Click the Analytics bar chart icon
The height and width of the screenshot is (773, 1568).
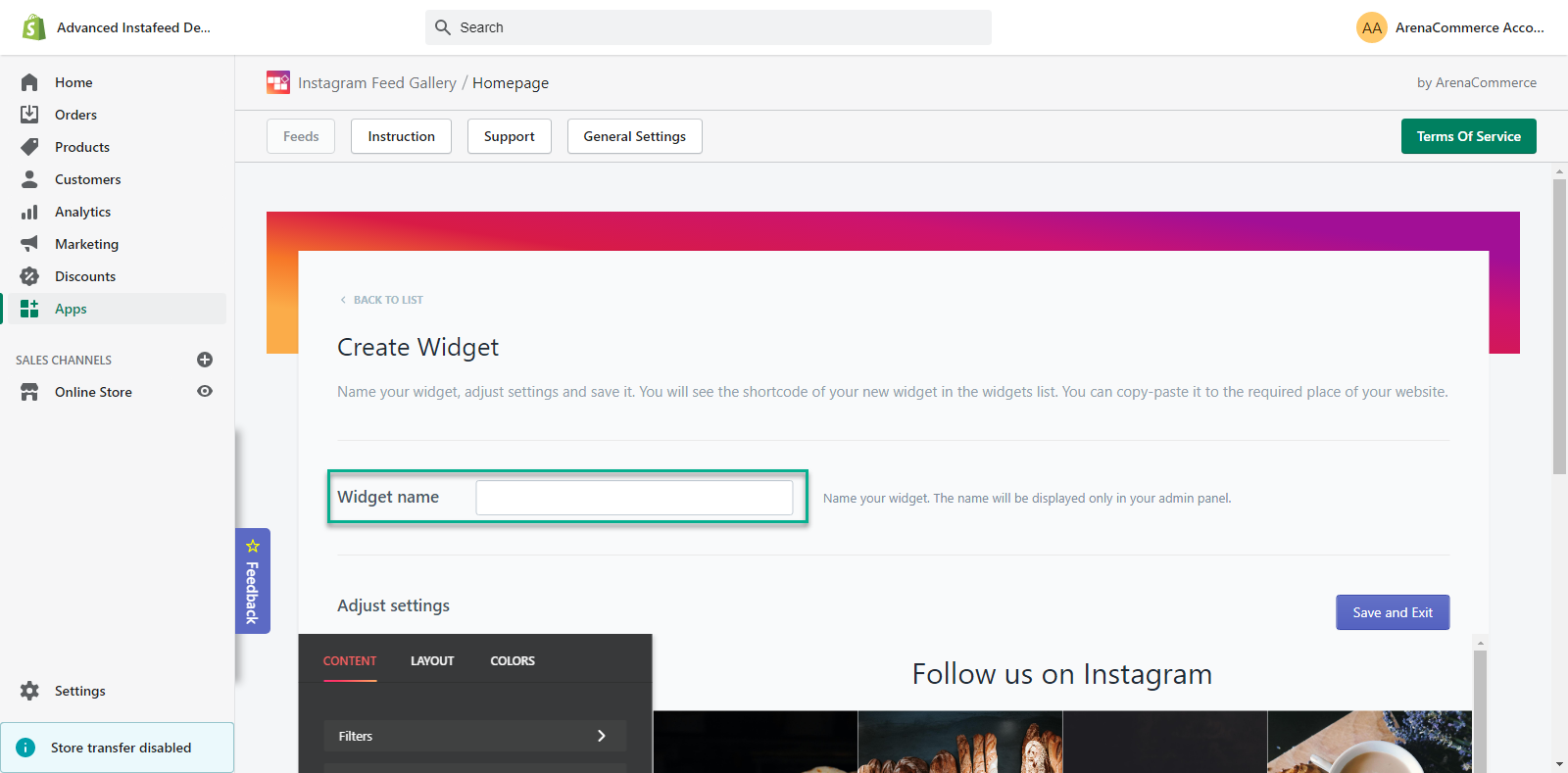(29, 212)
